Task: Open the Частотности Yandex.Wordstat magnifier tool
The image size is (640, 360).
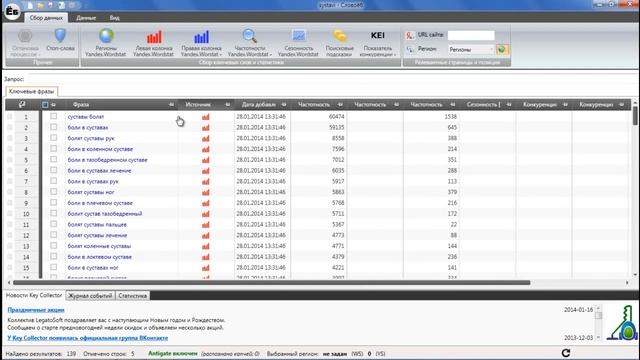Action: point(249,42)
